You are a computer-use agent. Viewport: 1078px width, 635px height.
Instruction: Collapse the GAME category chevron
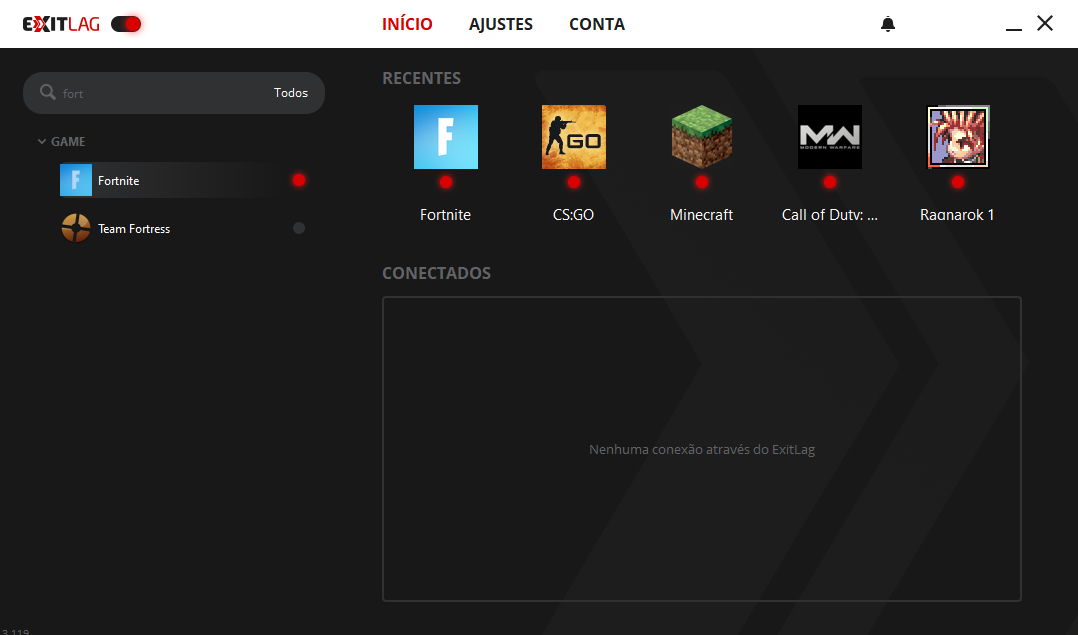click(42, 142)
